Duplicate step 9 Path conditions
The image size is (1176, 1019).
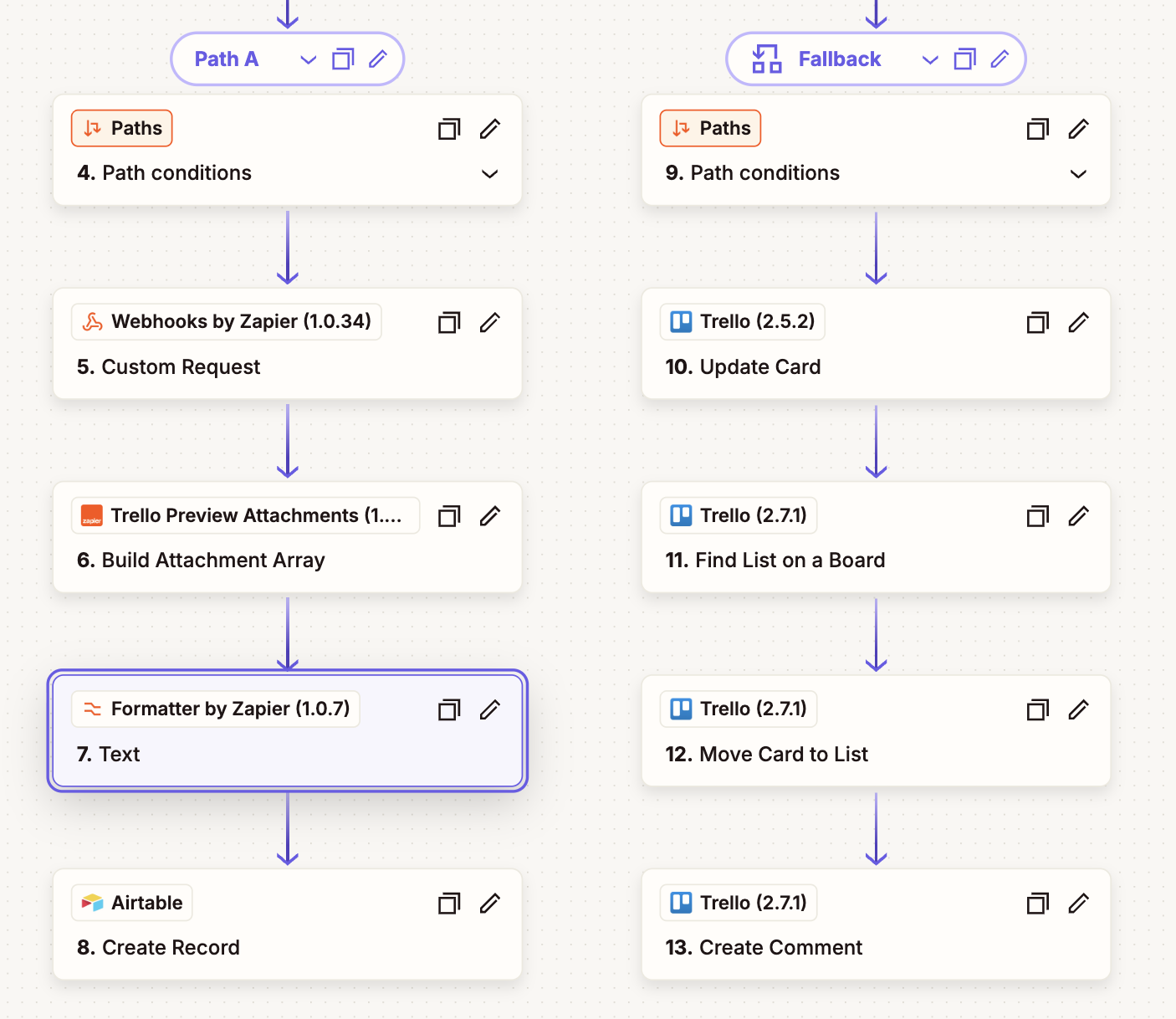(x=1038, y=129)
